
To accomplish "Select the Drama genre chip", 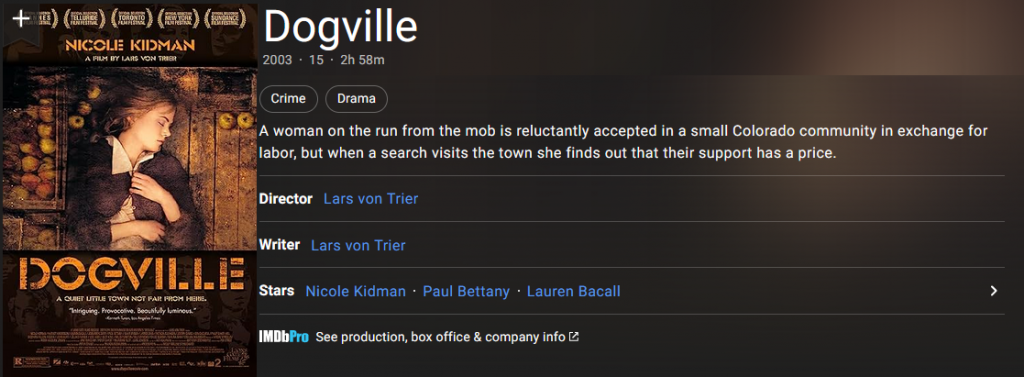I will tap(357, 99).
